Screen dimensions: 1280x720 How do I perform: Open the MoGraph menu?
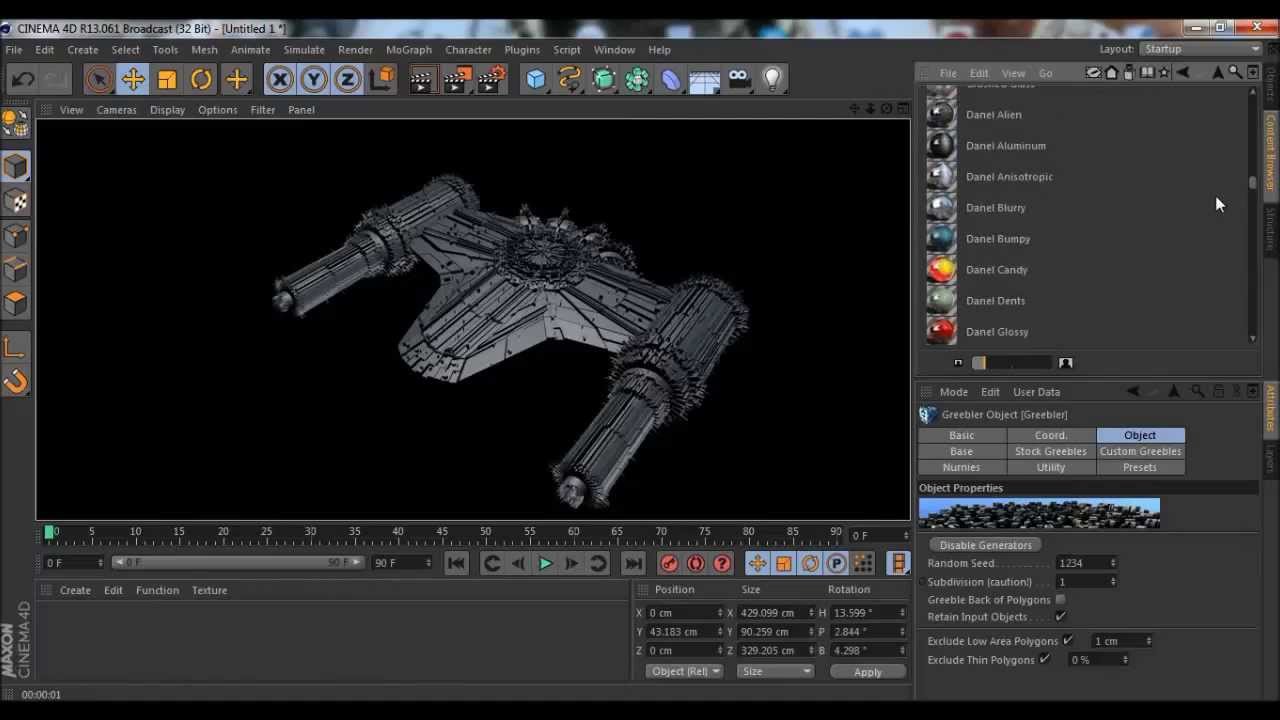click(x=409, y=50)
